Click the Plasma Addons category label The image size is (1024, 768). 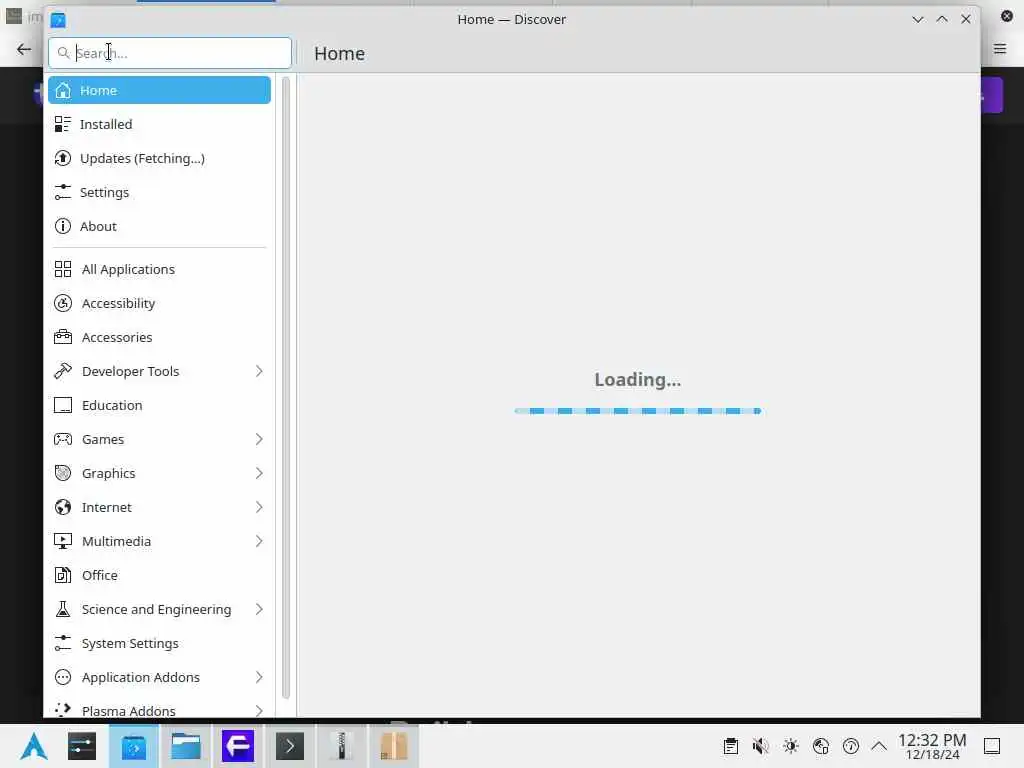tap(129, 711)
